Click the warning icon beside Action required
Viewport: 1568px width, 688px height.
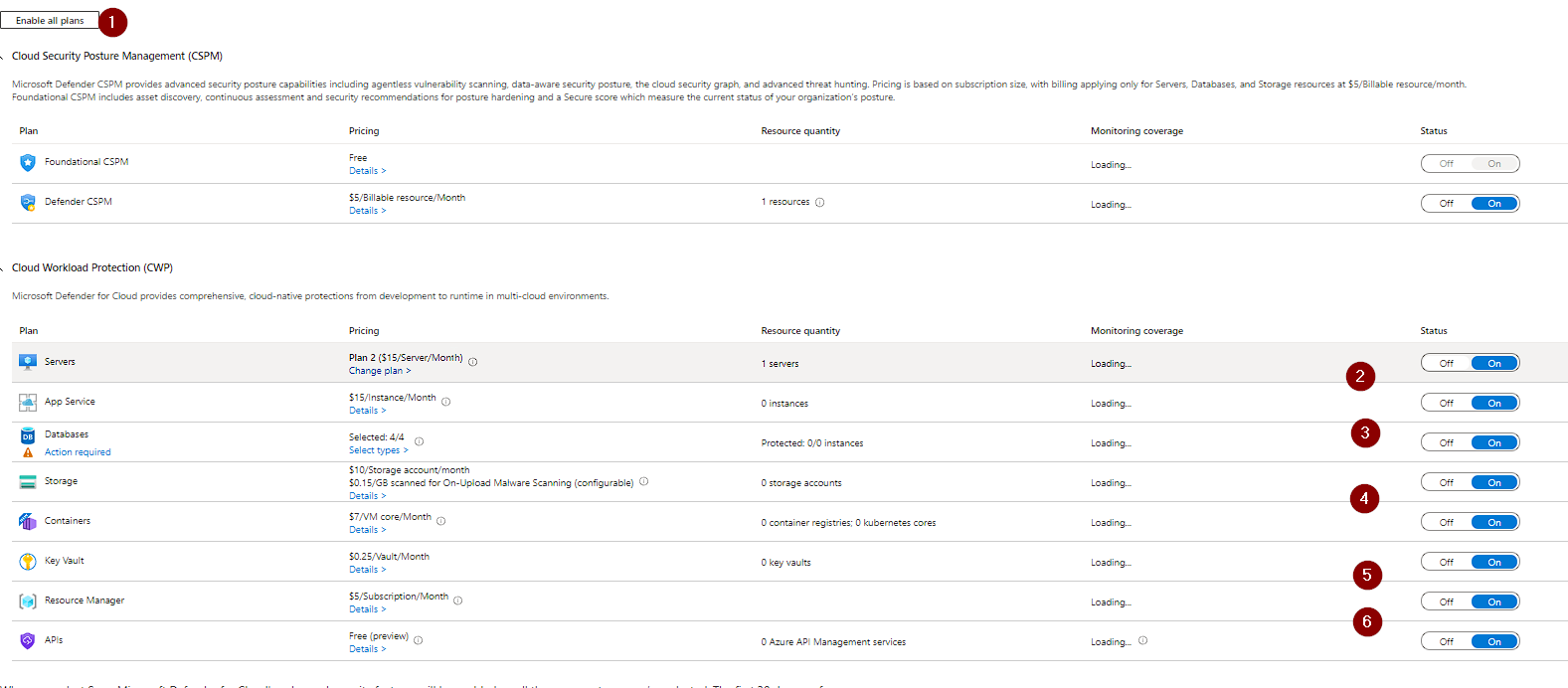28,452
